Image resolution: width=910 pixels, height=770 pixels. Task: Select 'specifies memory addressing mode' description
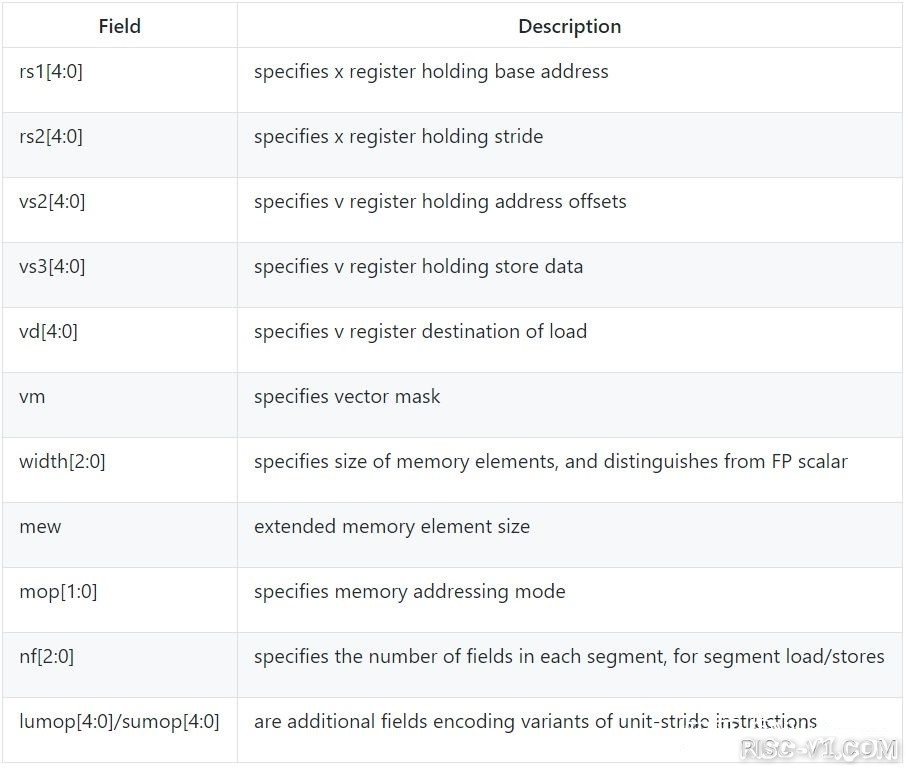[x=410, y=591]
